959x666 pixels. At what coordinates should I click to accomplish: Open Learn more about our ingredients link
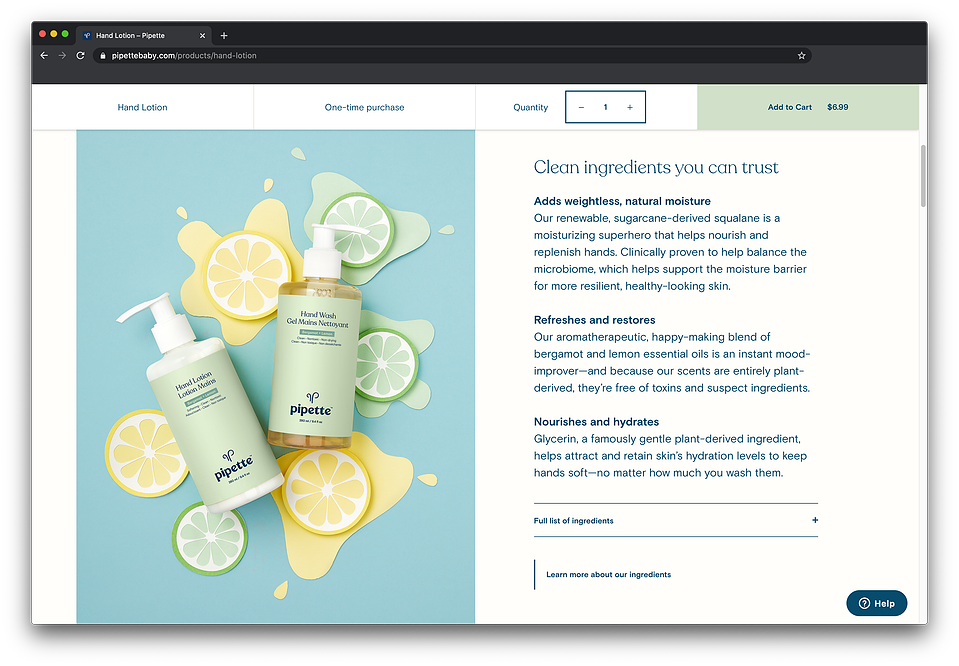(x=609, y=574)
